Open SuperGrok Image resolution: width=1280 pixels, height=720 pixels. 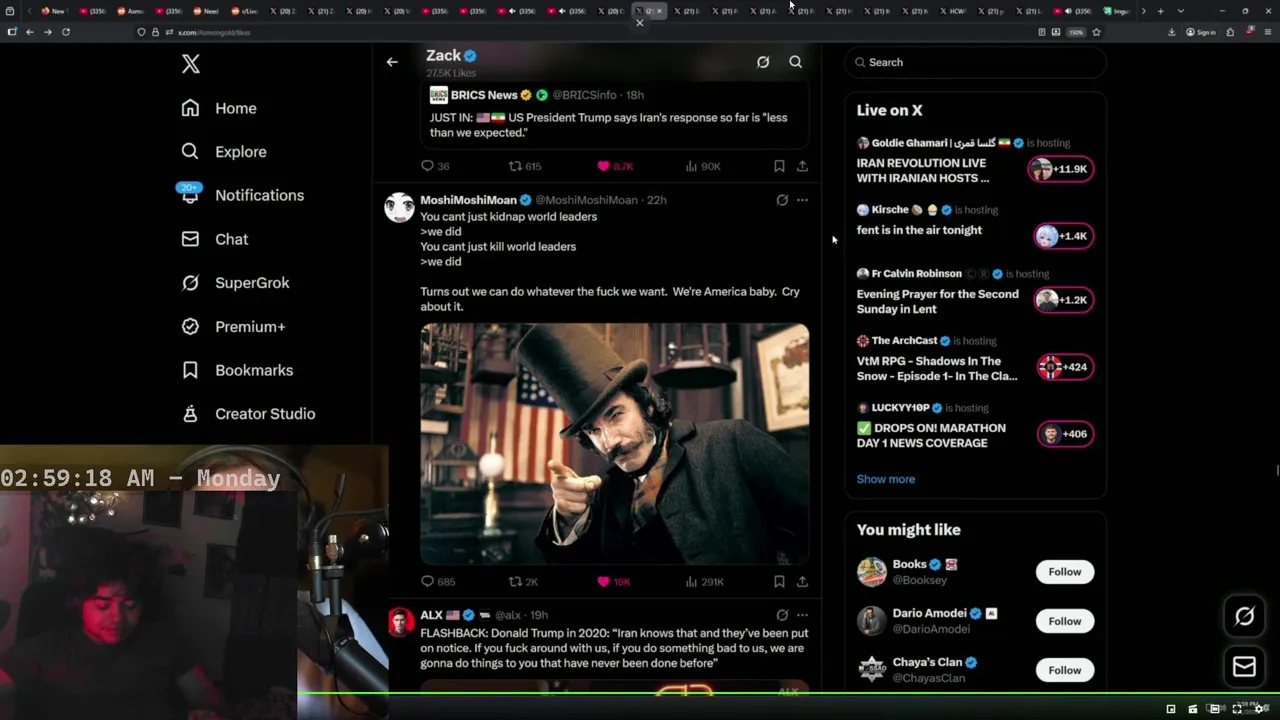(x=235, y=283)
